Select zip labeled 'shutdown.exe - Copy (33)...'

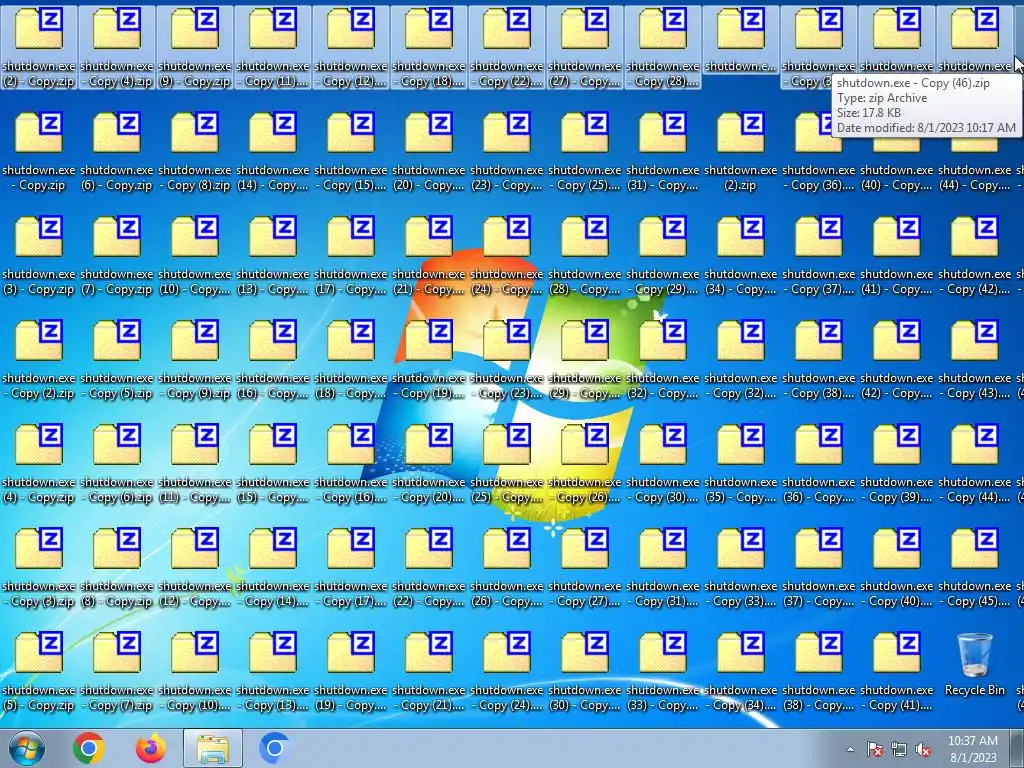pos(741,568)
